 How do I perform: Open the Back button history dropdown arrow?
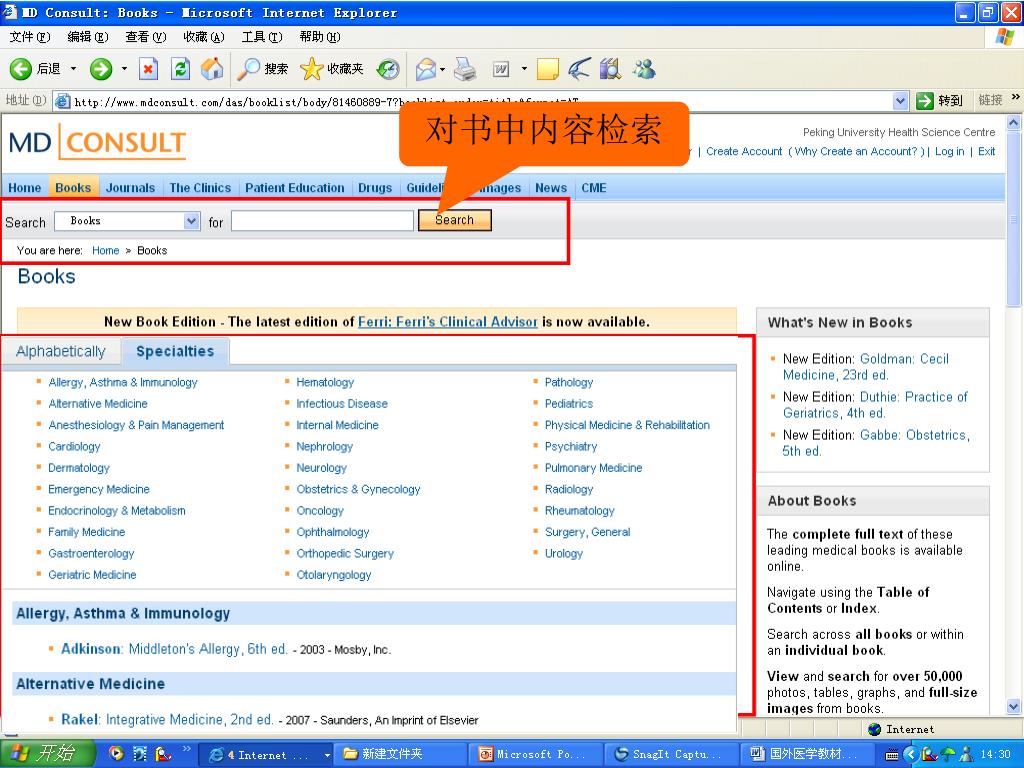coord(73,69)
